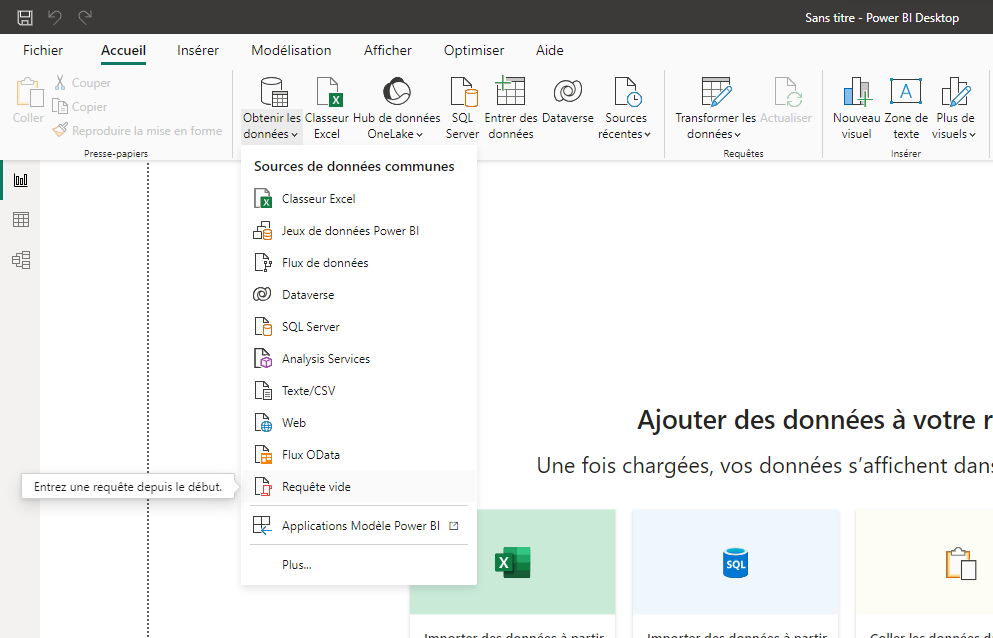Click Copier in the clipboard group

[x=80, y=106]
